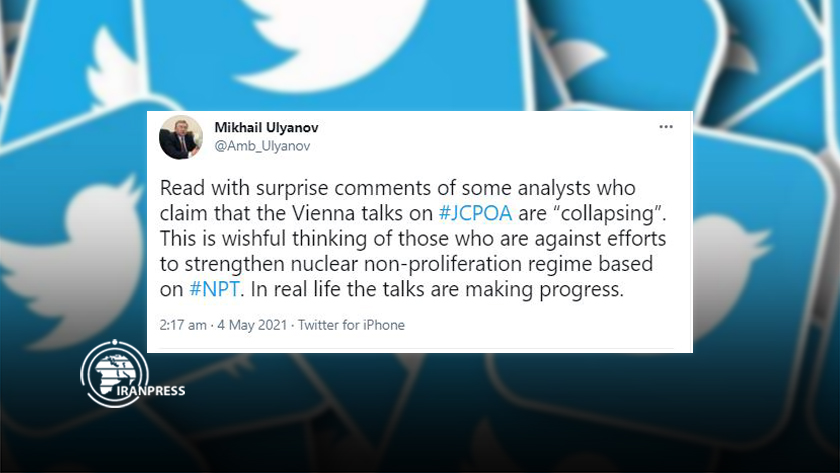Visit the @Amb_Ulyanov handle
Screen dimensions: 840x473
pyautogui.click(x=262, y=146)
